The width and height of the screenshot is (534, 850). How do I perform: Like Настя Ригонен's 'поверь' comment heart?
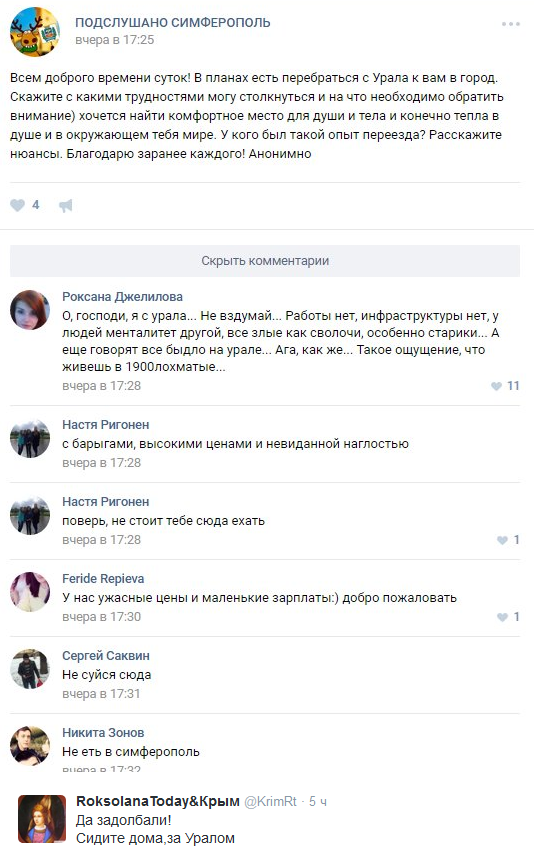coord(502,540)
